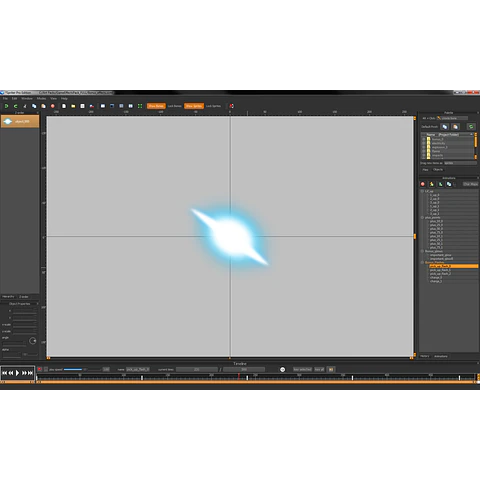Open the Help menu
Viewport: 480px width, 480px height.
64,98
